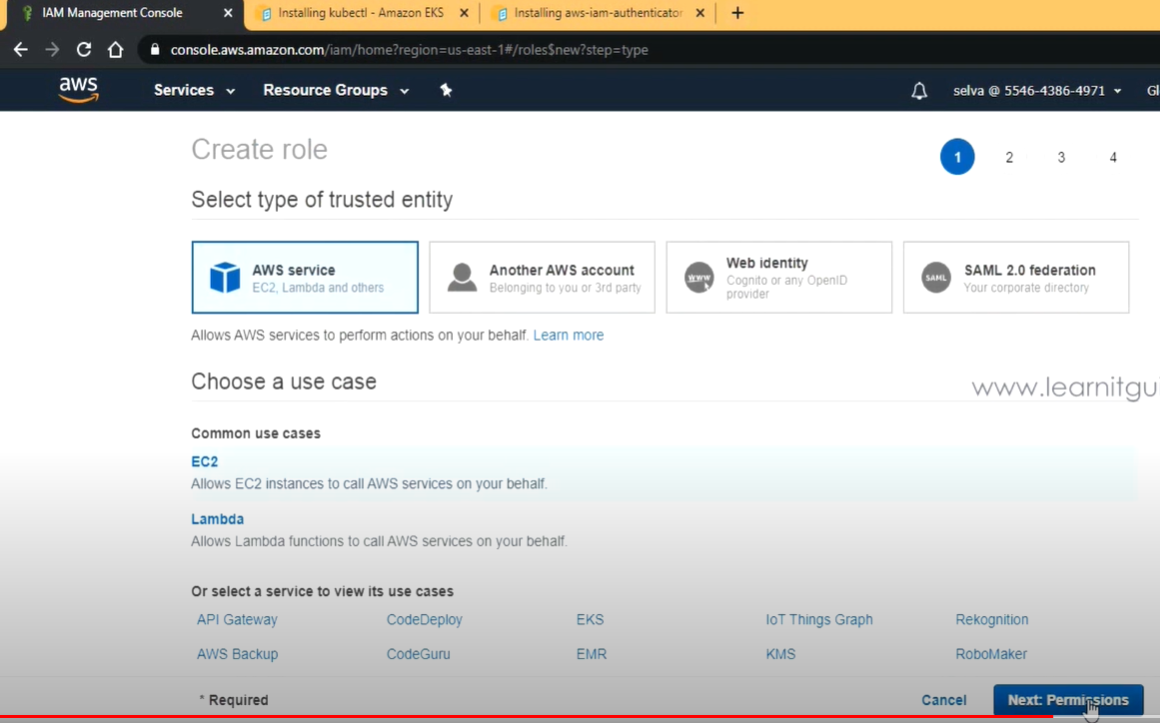Click the padlock site info icon
Image resolution: width=1160 pixels, height=723 pixels.
155,50
